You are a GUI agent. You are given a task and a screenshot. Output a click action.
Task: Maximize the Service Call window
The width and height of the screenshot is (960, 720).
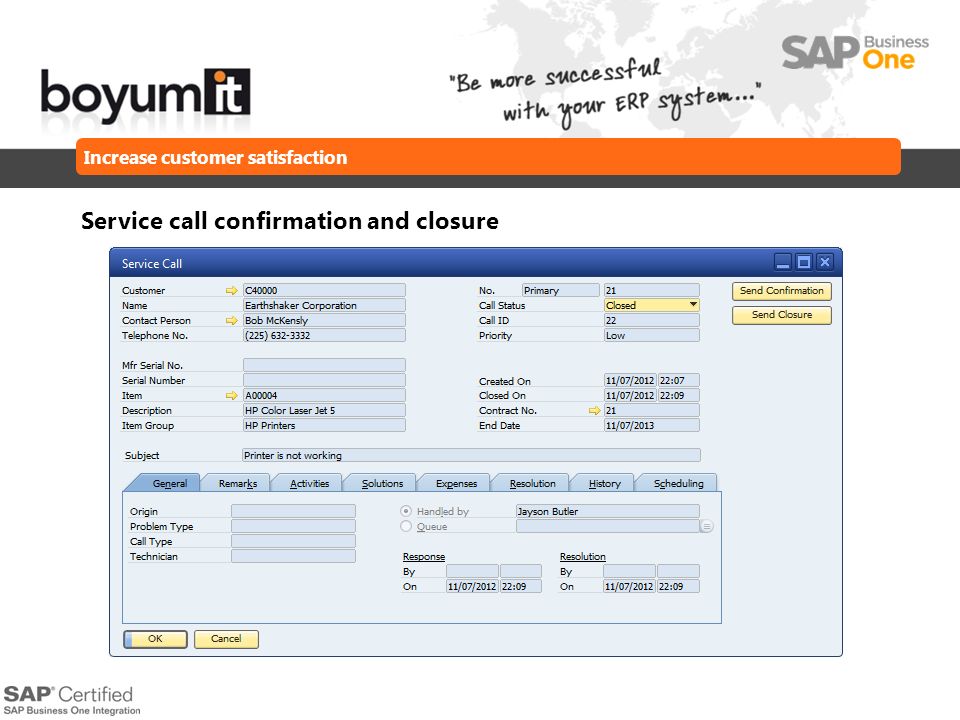(804, 263)
